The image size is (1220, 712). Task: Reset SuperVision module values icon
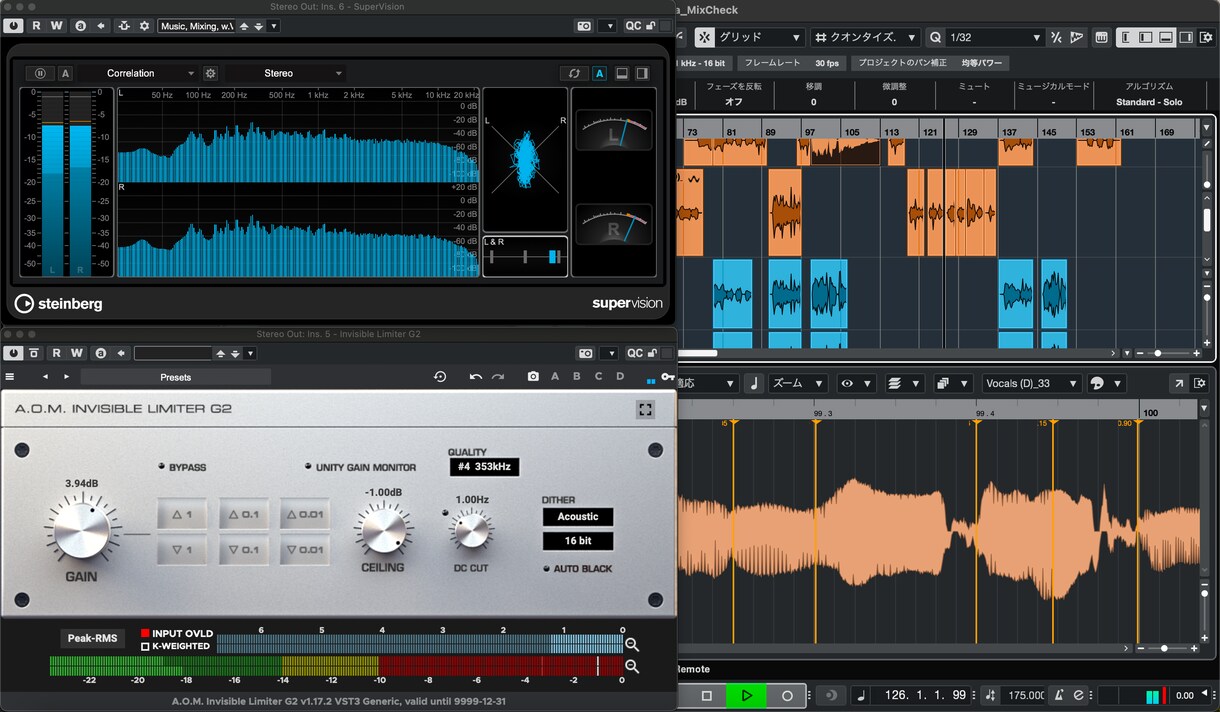(574, 73)
